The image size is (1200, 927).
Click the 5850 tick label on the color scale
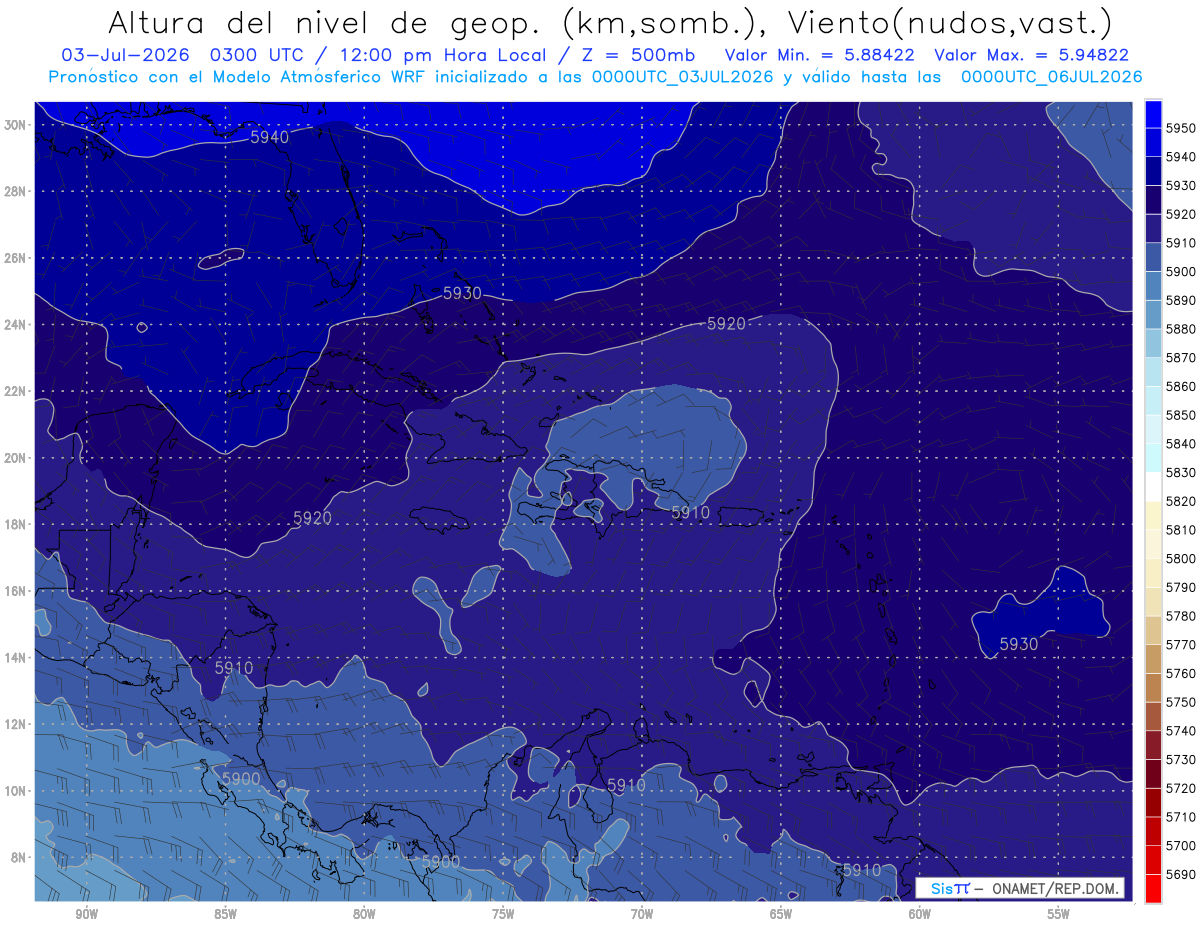1181,415
